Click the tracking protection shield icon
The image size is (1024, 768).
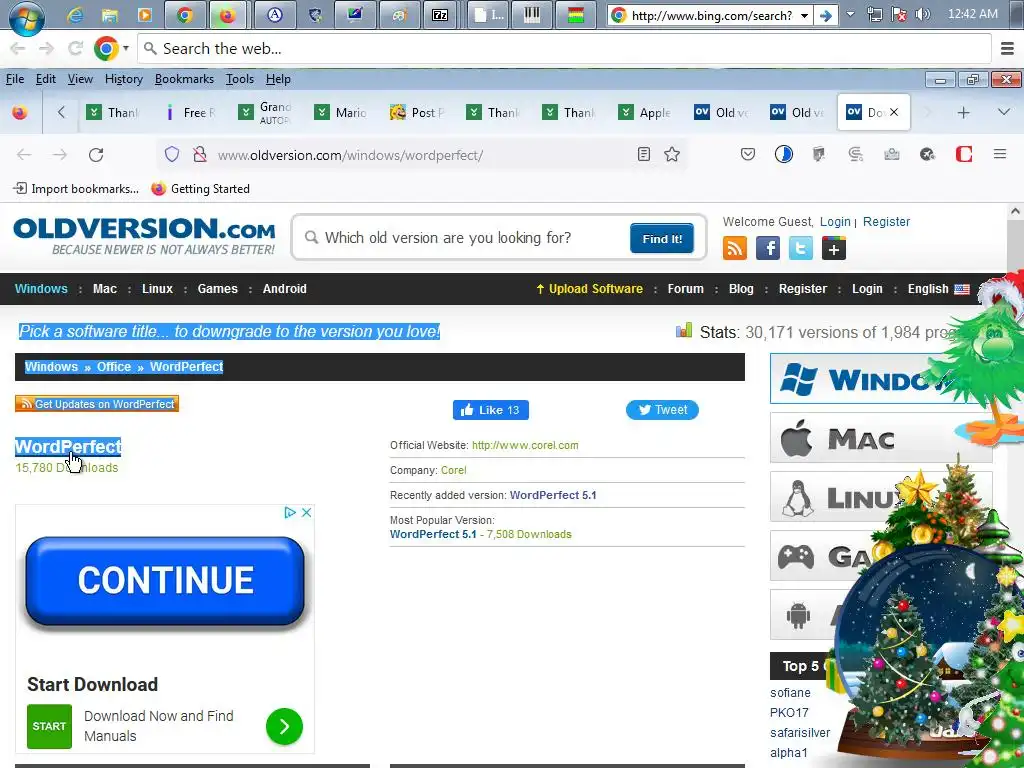click(172, 154)
